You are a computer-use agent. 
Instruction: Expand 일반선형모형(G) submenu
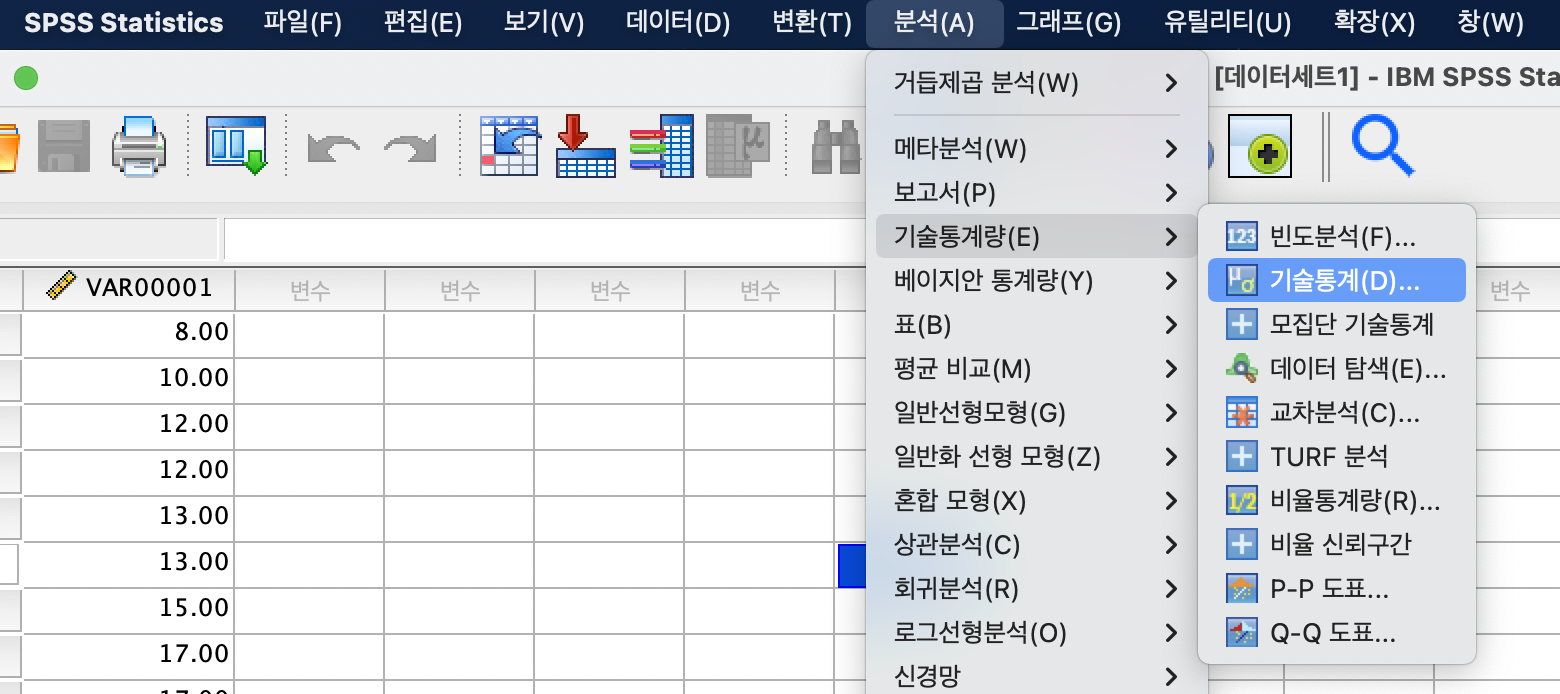[1037, 412]
